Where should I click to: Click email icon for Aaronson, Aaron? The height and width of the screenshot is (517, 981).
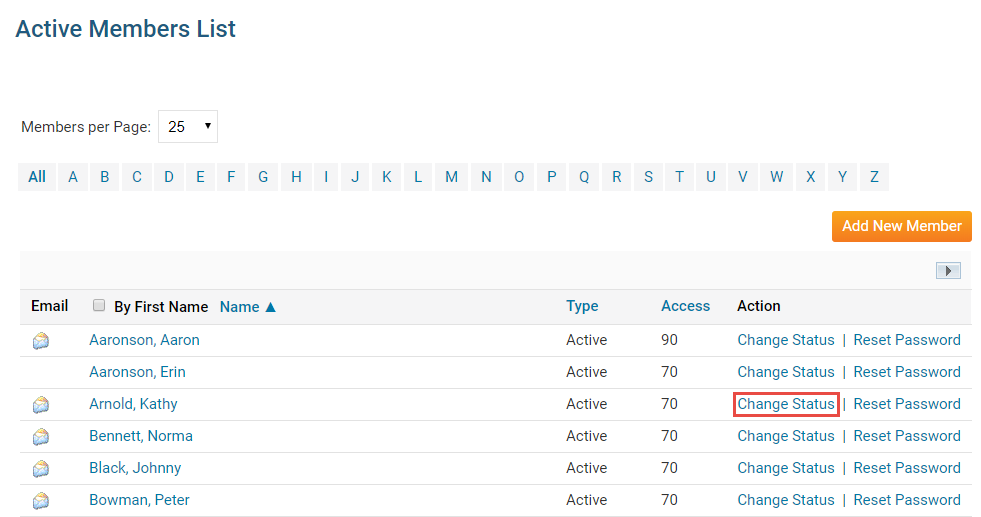(41, 341)
